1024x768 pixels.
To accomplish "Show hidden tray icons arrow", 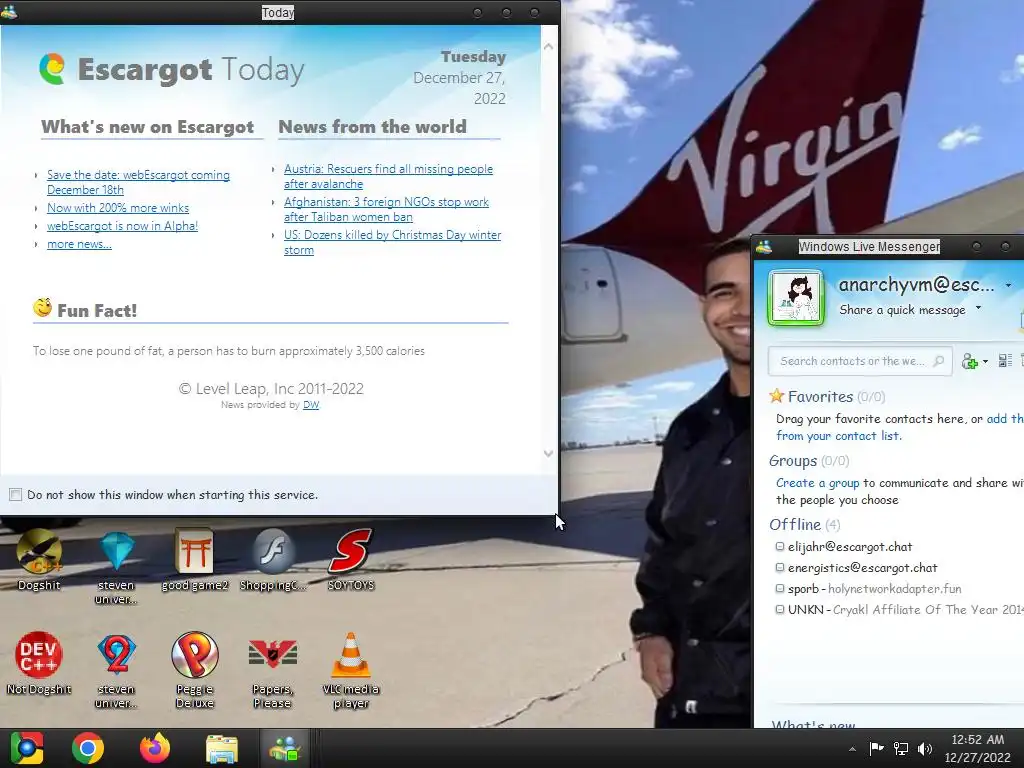I will 852,749.
